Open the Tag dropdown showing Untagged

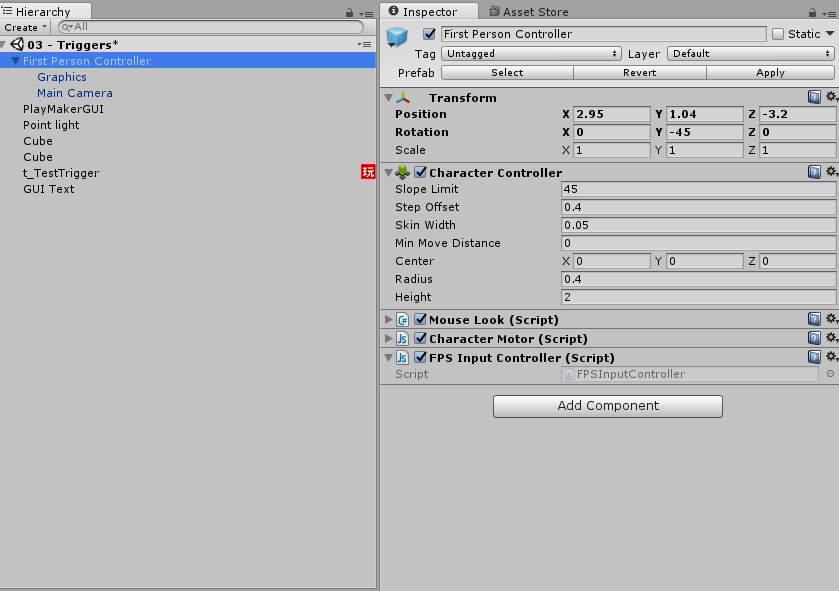[x=531, y=53]
